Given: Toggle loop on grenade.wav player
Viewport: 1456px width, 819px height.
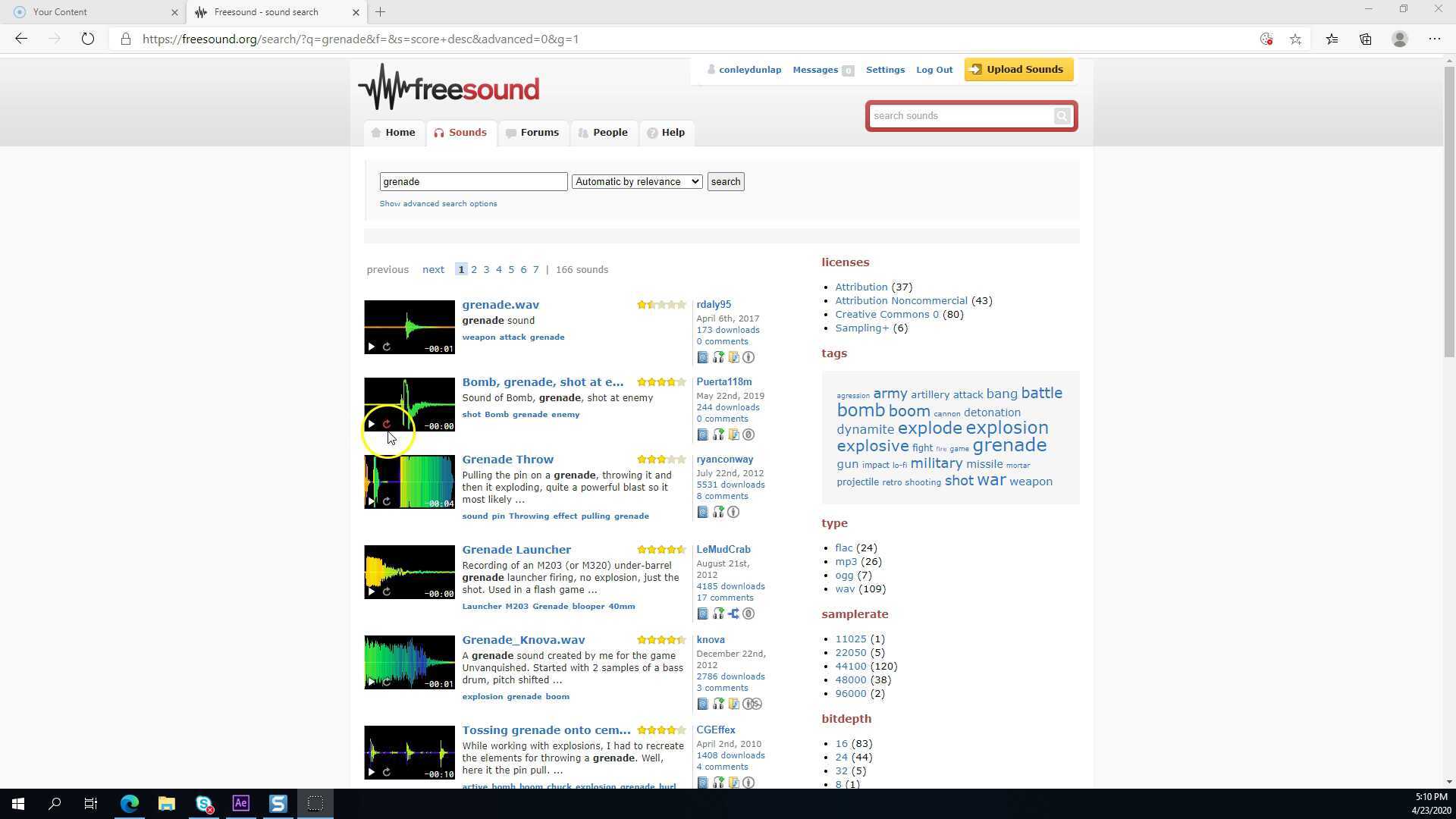Looking at the screenshot, I should point(387,347).
